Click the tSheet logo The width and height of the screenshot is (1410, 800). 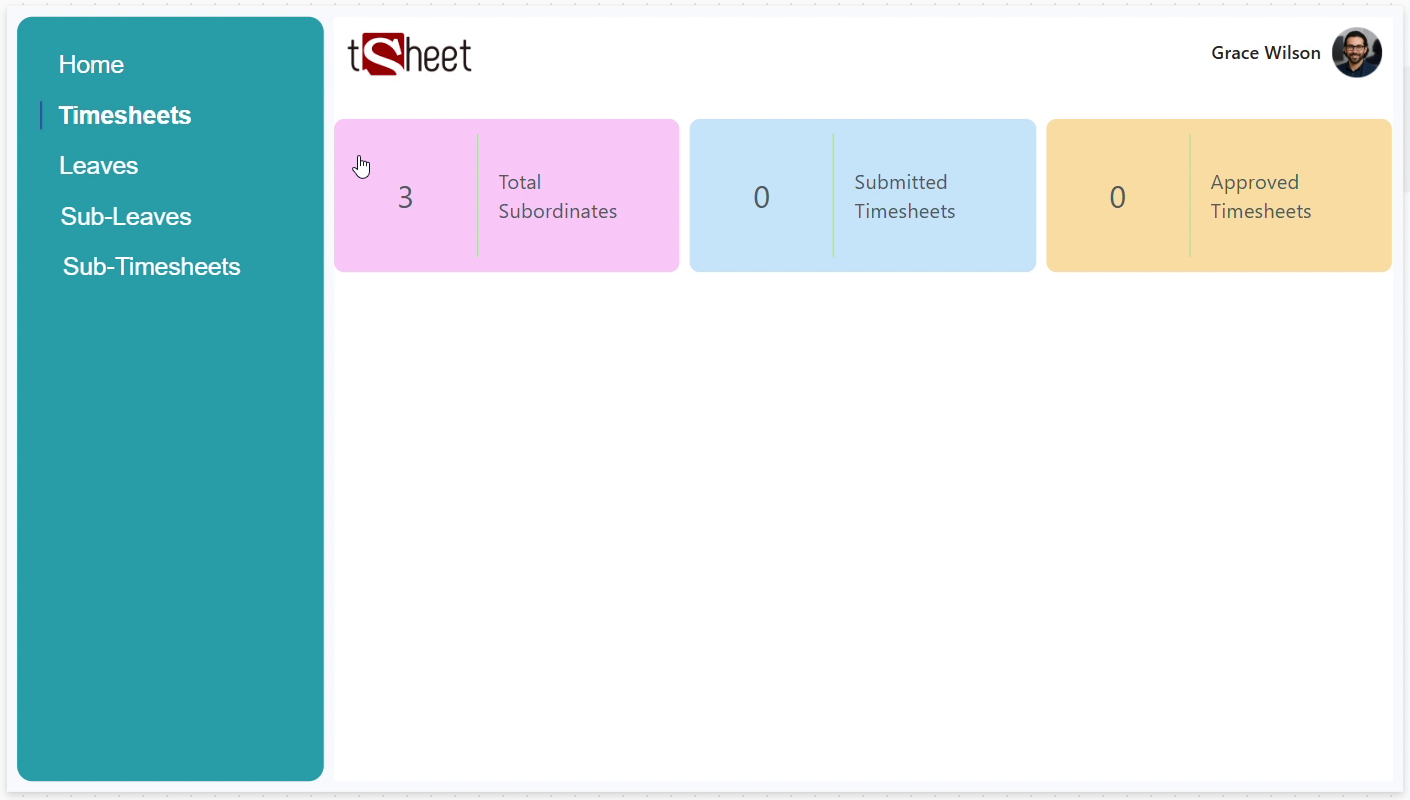click(410, 55)
